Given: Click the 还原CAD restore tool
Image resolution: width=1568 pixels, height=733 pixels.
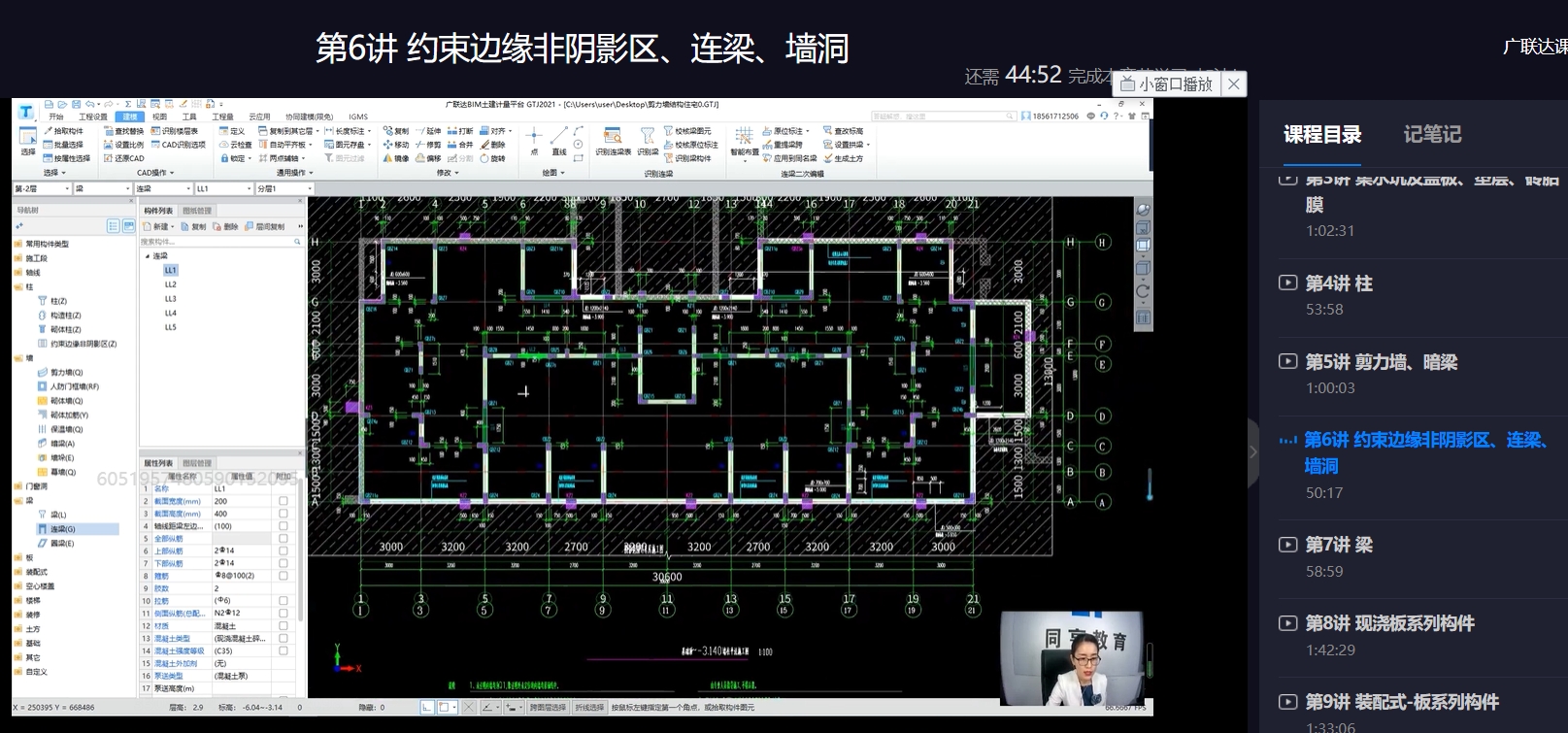Looking at the screenshot, I should click(123, 158).
